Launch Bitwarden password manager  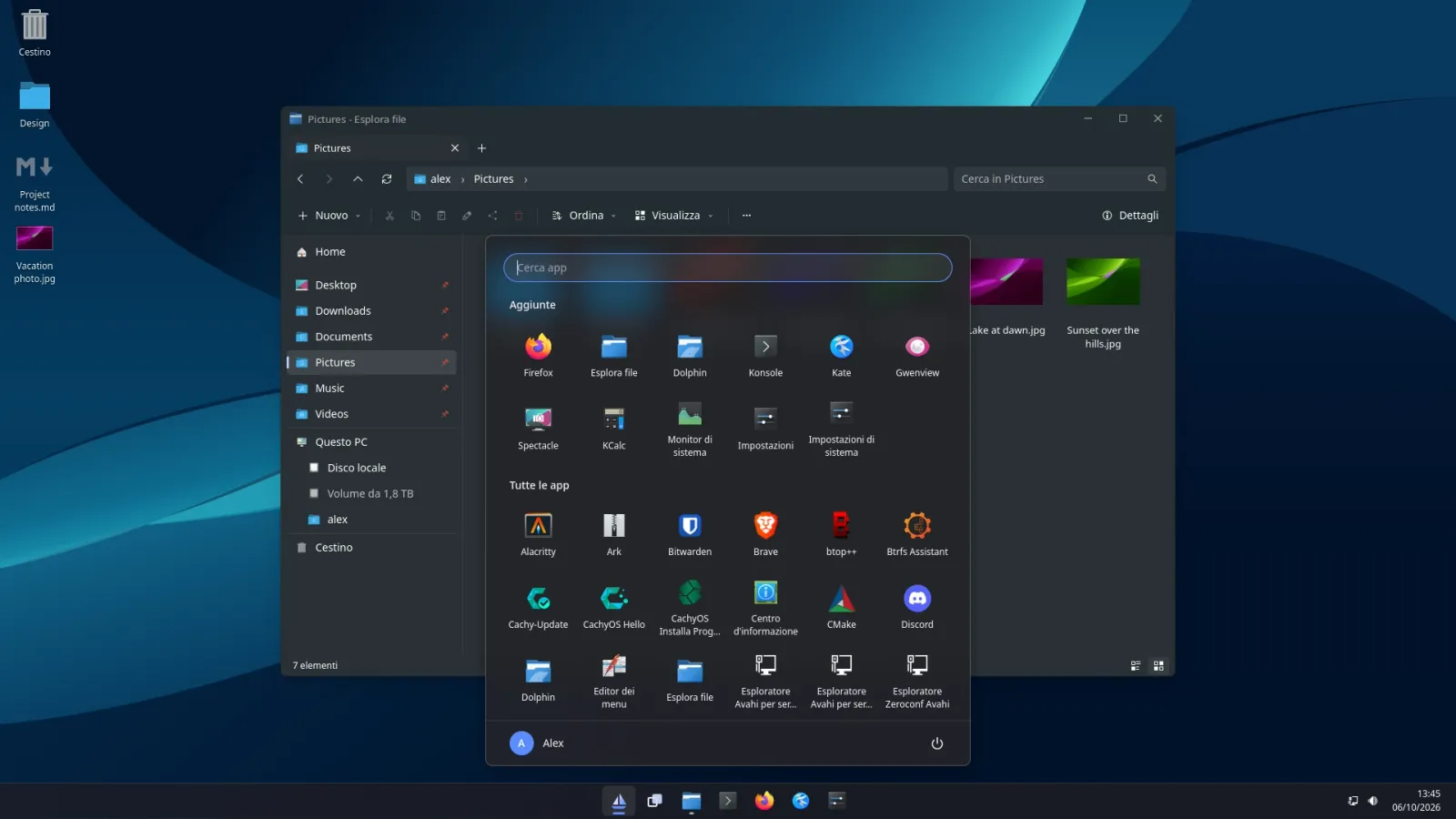click(x=690, y=534)
